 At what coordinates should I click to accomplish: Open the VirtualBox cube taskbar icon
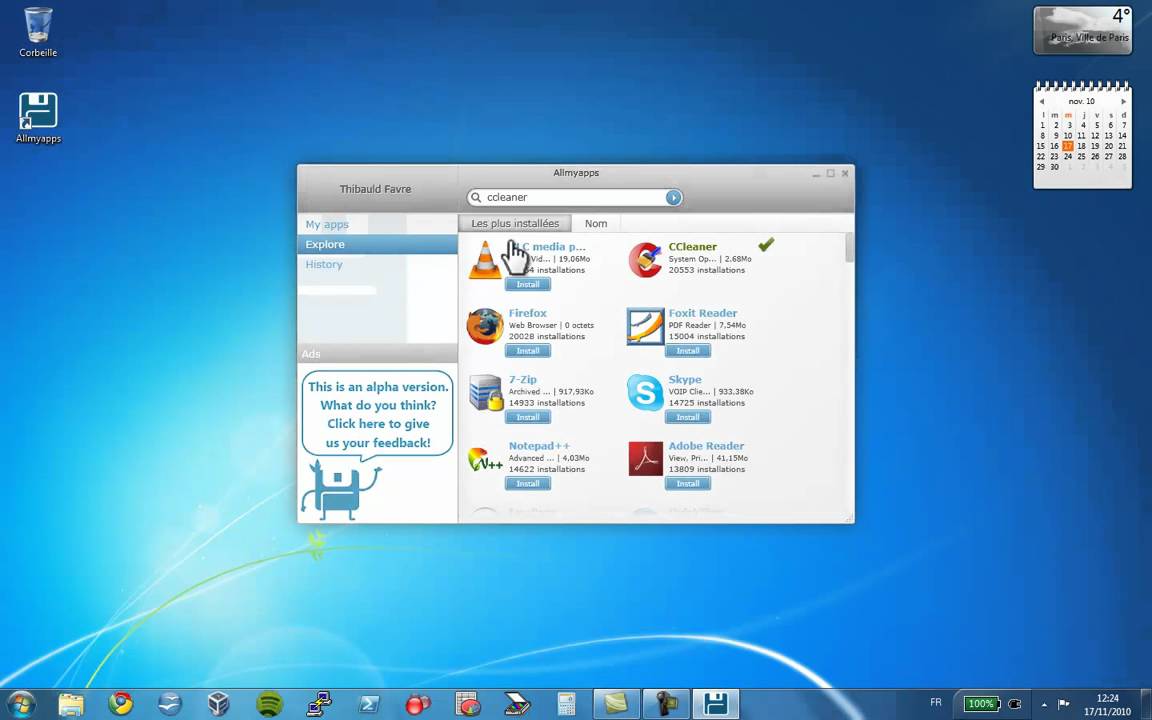click(218, 704)
